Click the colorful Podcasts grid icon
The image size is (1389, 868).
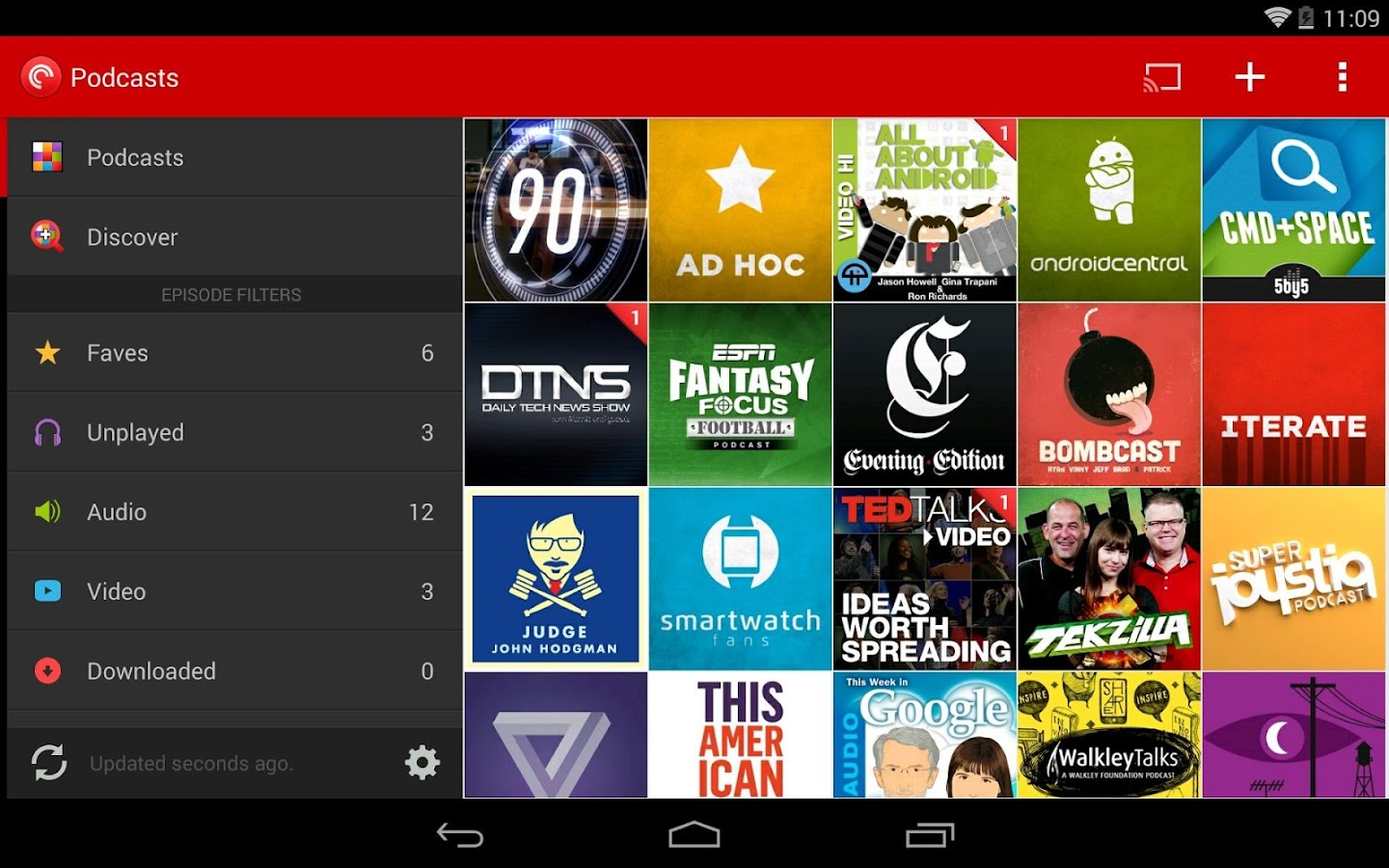[x=47, y=156]
